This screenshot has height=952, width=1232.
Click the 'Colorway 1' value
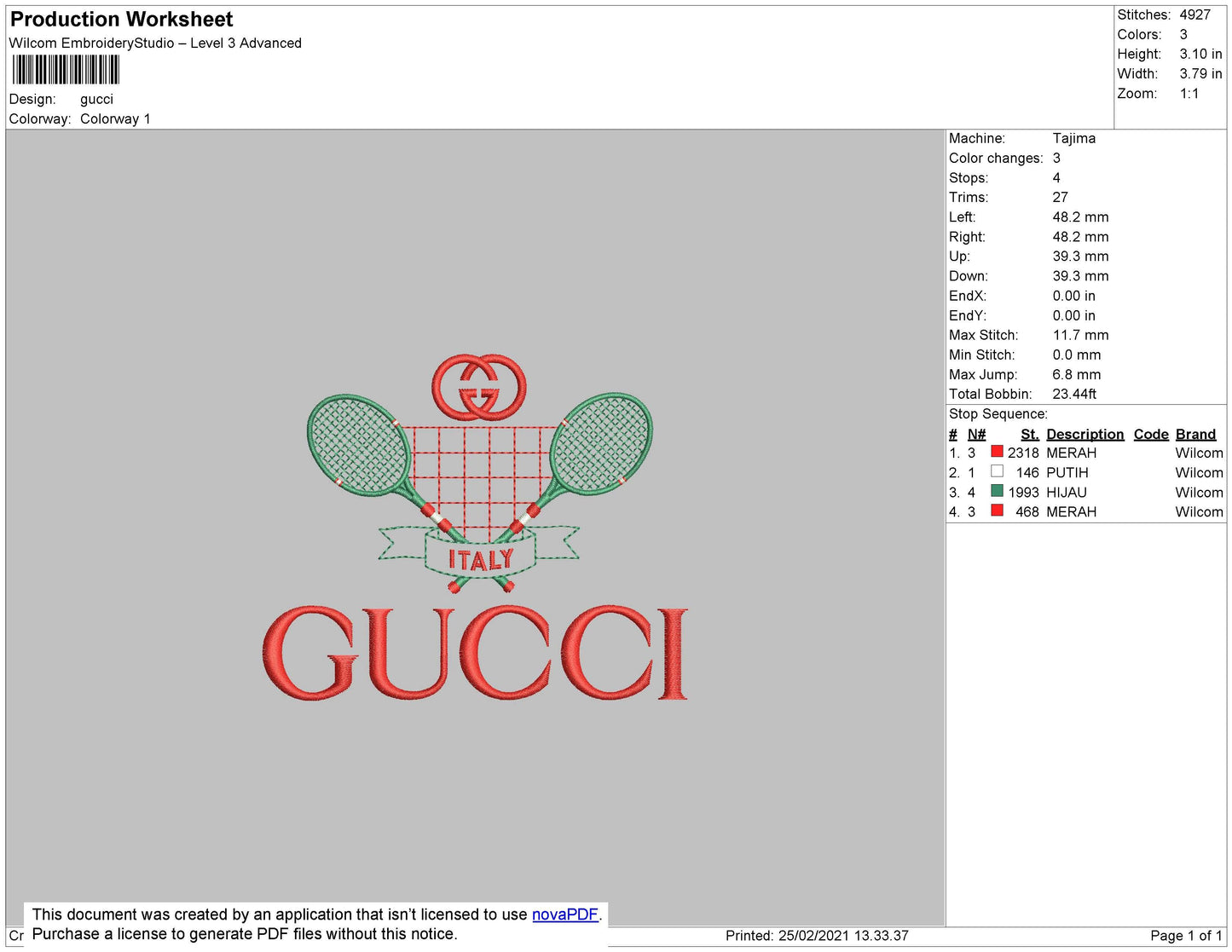(x=115, y=119)
